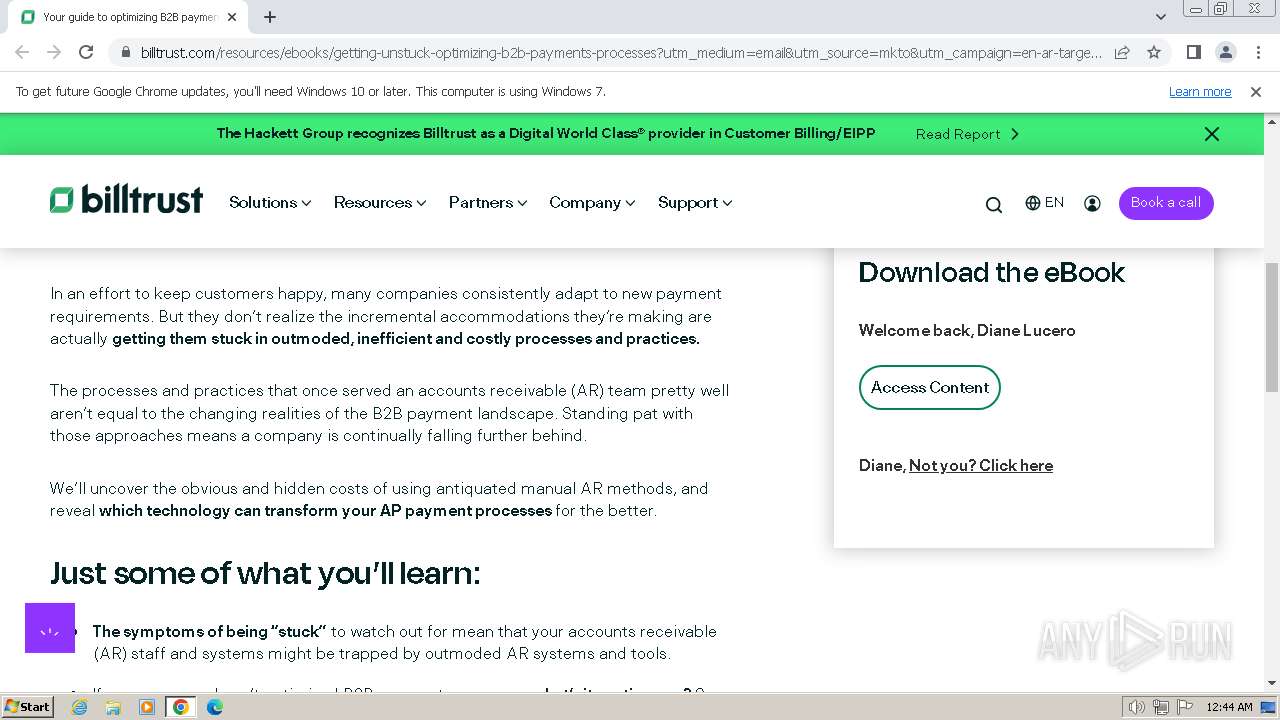Click the share page icon in address bar
Image resolution: width=1280 pixels, height=720 pixels.
click(1122, 52)
